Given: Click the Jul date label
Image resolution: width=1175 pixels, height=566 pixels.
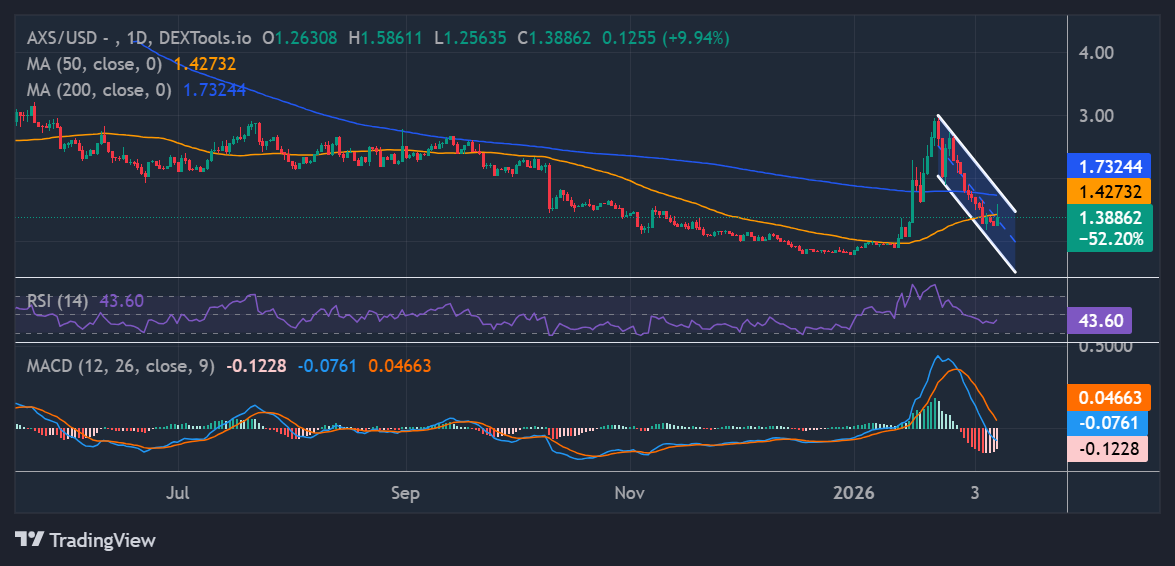Looking at the screenshot, I should tap(179, 494).
